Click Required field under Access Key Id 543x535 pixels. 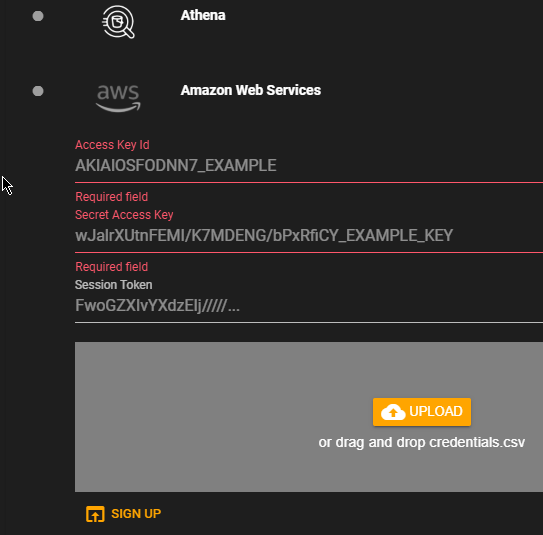112,197
